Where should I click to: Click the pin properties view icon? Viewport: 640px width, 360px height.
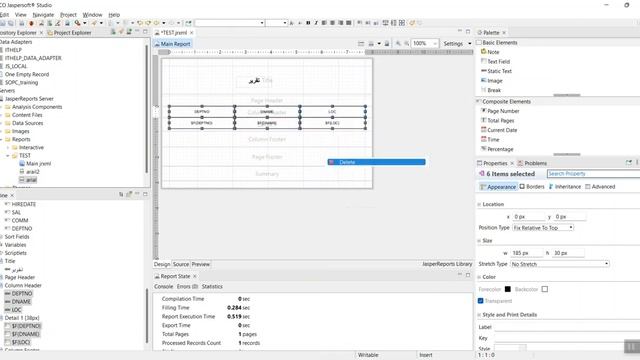[x=629, y=162]
